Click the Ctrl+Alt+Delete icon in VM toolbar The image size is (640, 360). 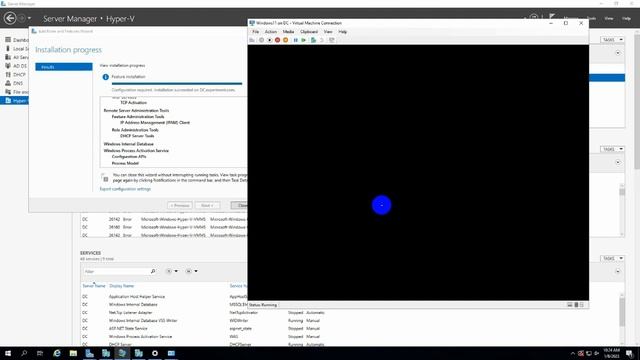[252, 40]
